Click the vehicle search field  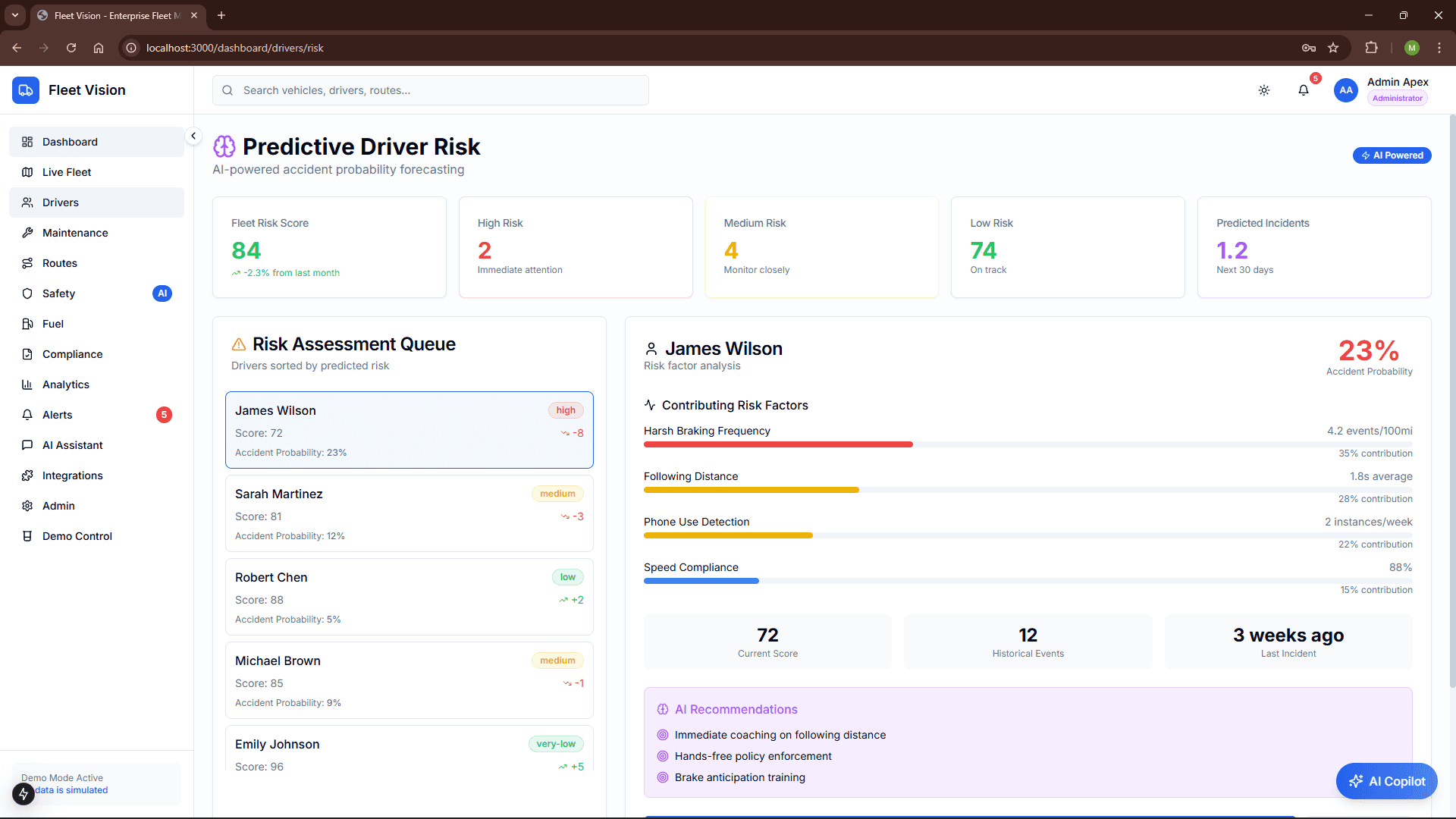tap(430, 90)
